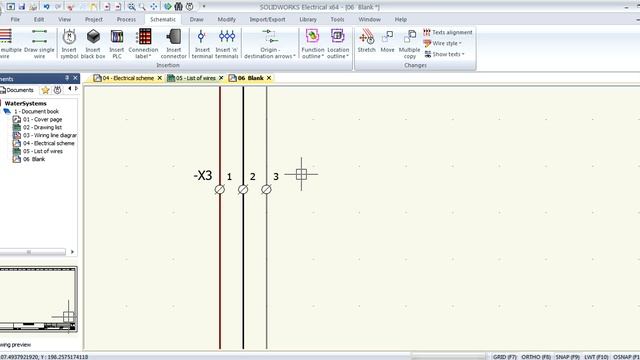Viewport: 640px width, 360px height.
Task: Click the binoculars search icon
Action: pyautogui.click(x=178, y=7)
